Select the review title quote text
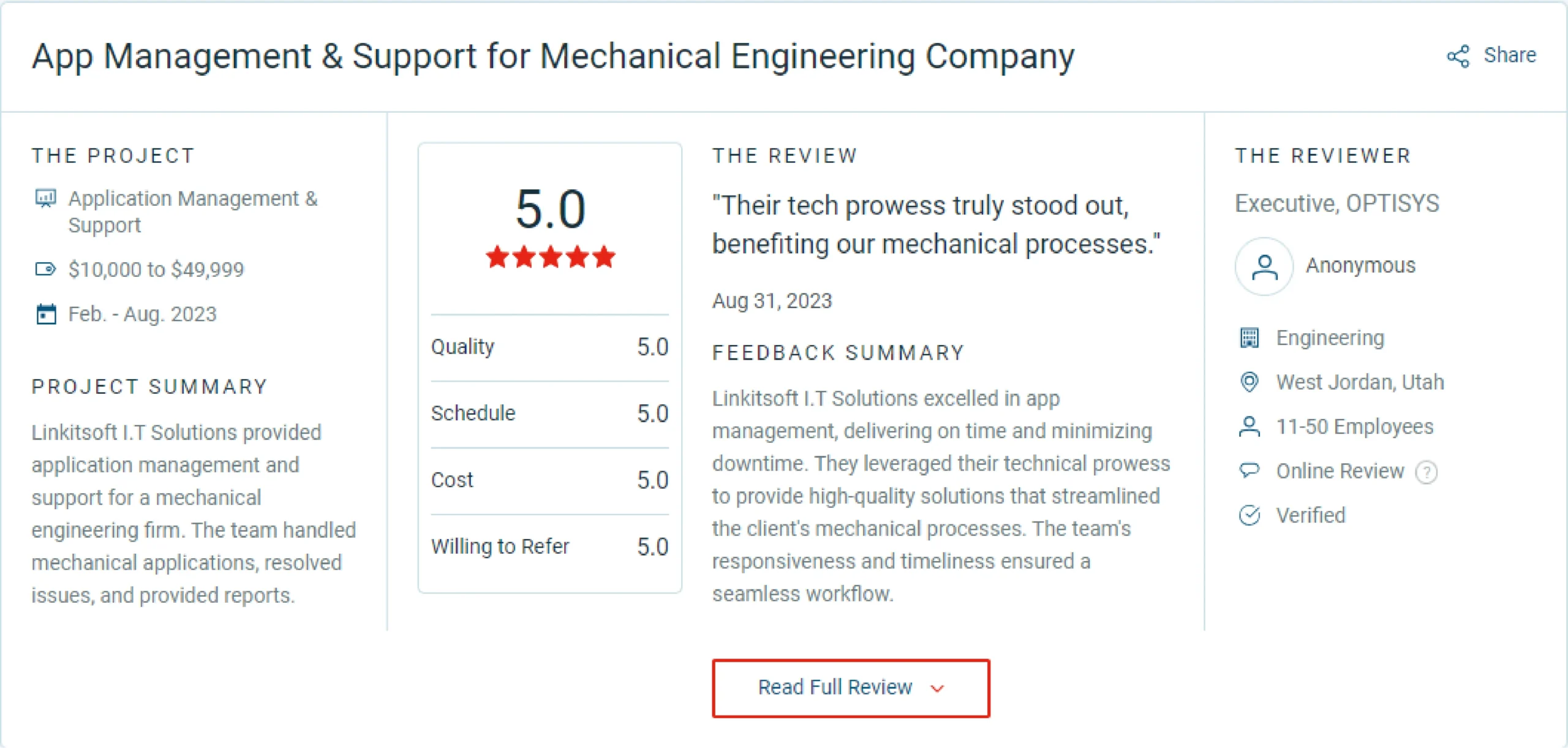This screenshot has width=1568, height=748. point(937,224)
